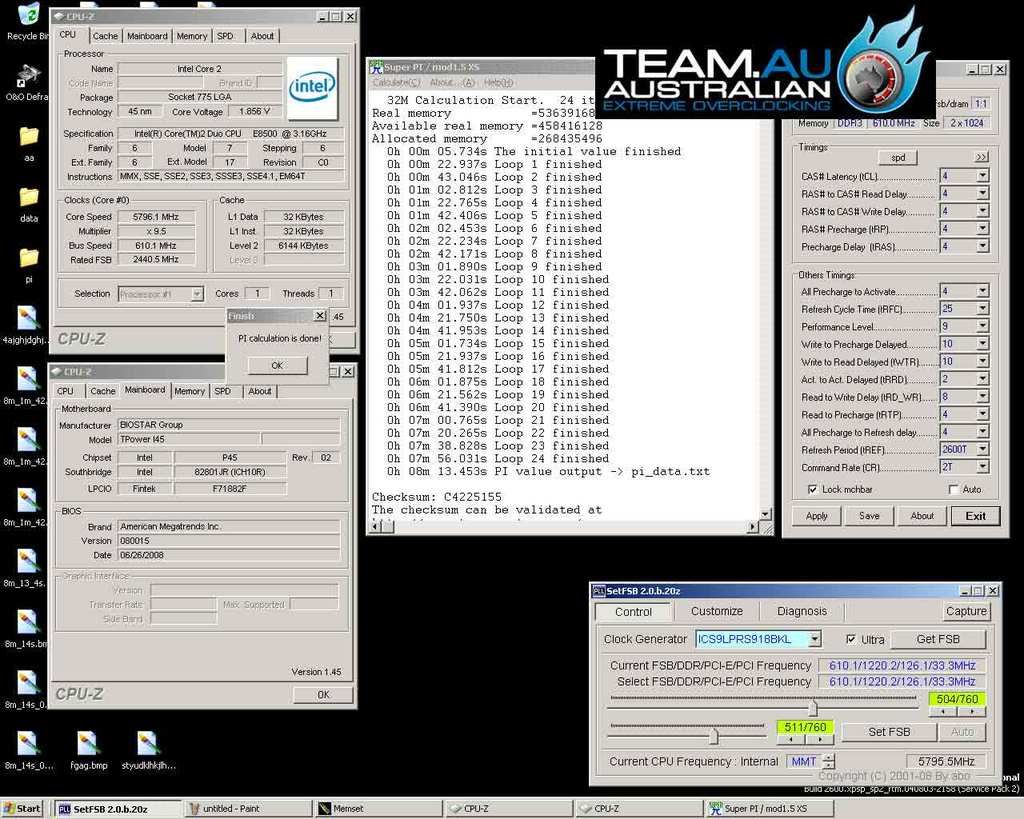
Task: Switch to the Customize tab in SetFSB
Action: [716, 611]
